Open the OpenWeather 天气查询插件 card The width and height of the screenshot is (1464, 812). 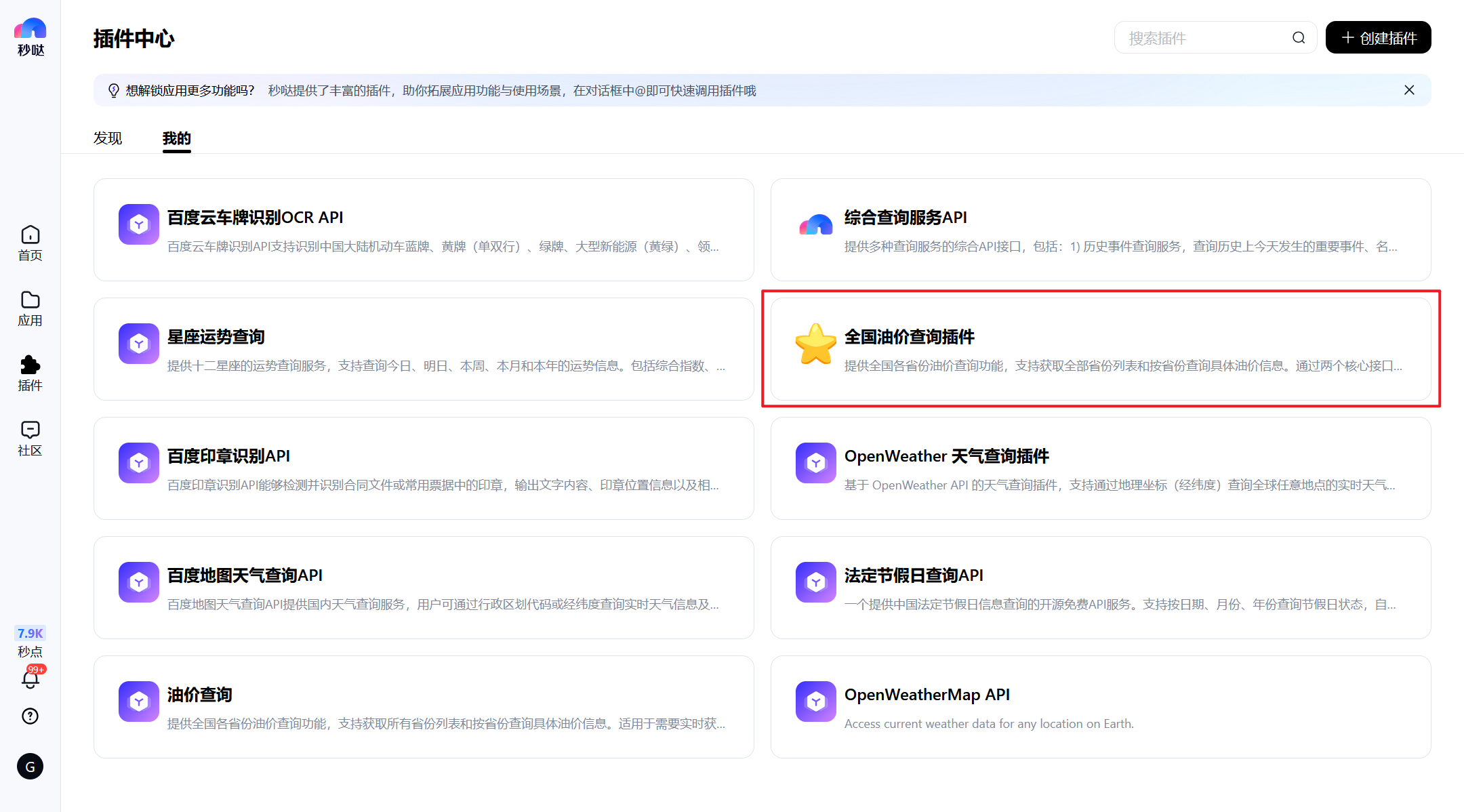coord(1101,468)
